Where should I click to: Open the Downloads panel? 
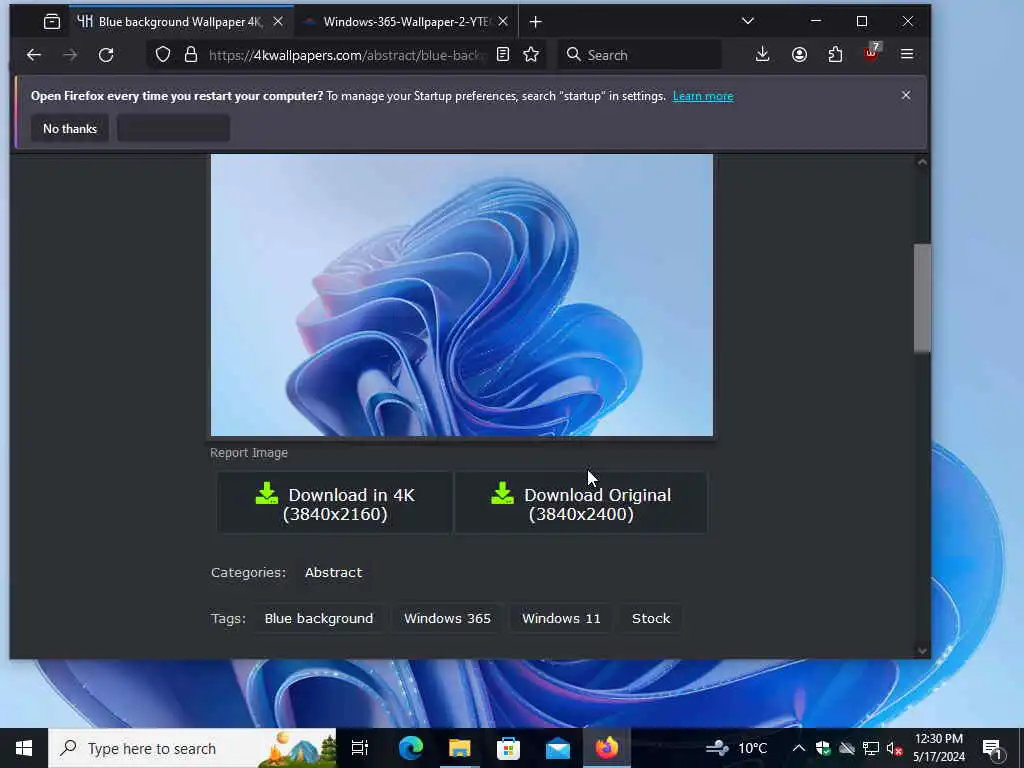[x=762, y=54]
